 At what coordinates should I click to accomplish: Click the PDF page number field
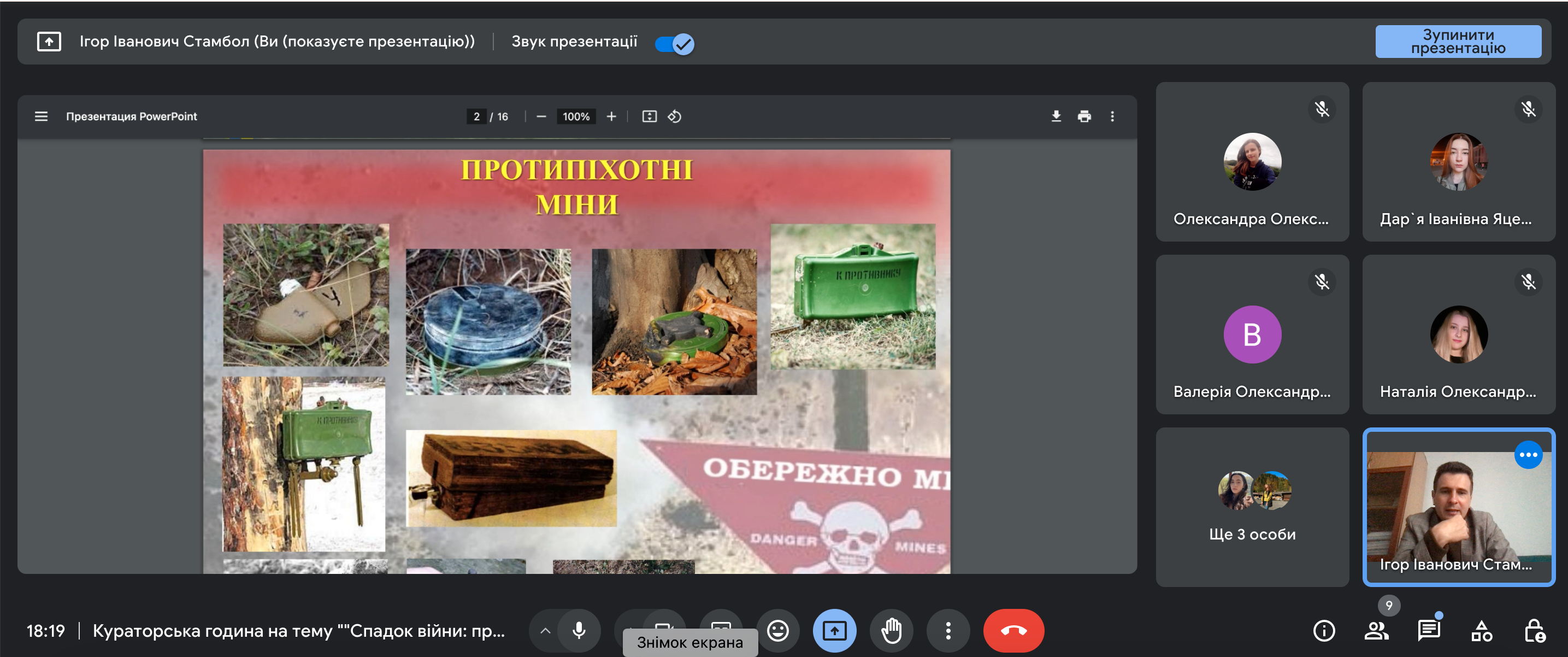(x=476, y=116)
